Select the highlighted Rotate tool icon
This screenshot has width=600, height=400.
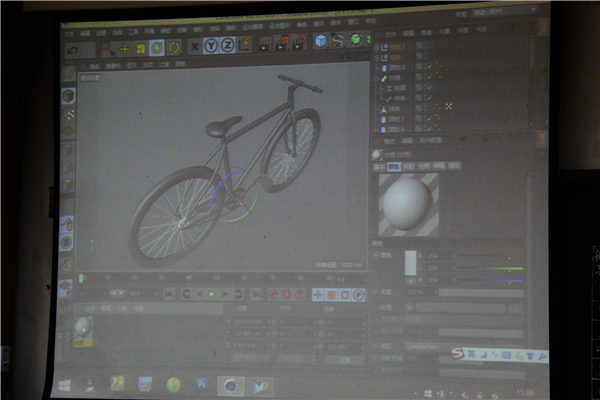pyautogui.click(x=157, y=47)
